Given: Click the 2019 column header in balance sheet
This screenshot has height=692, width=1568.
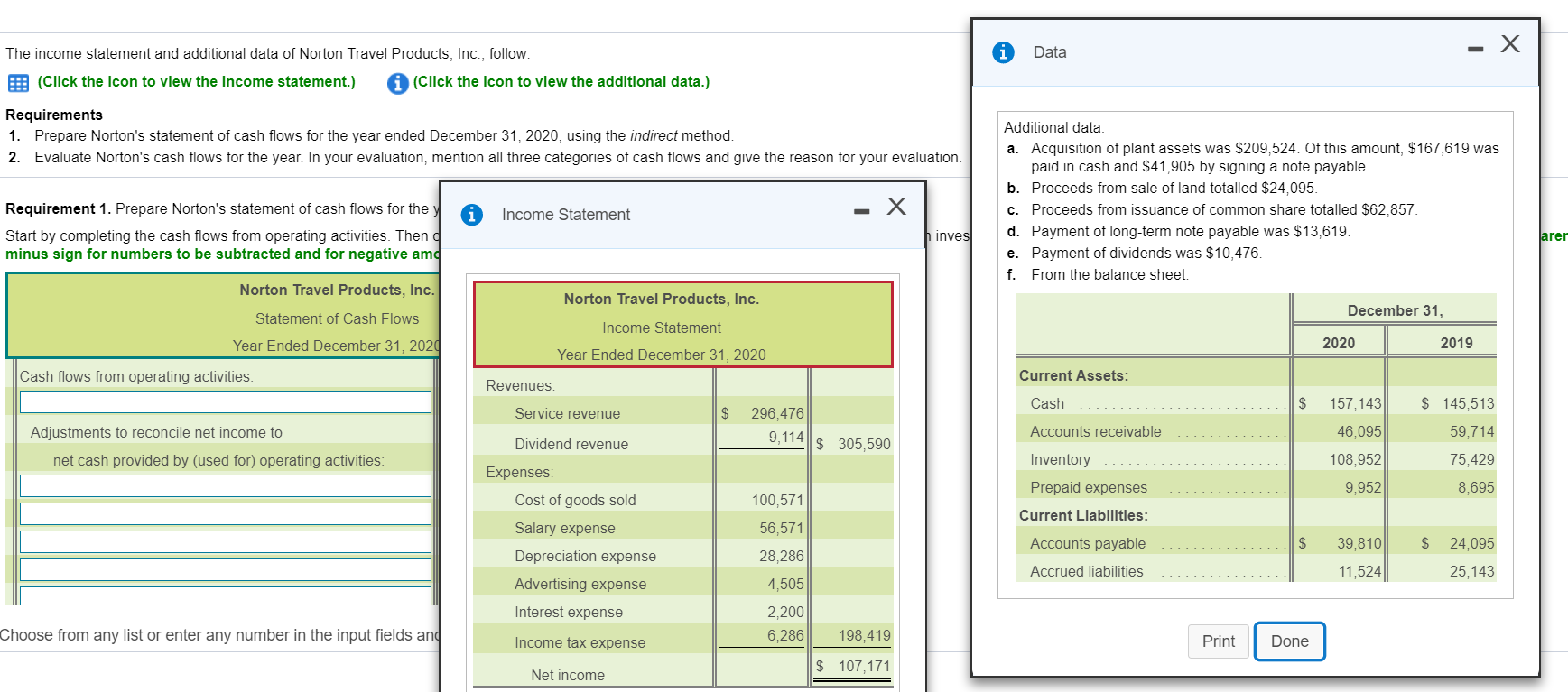Looking at the screenshot, I should point(1456,344).
